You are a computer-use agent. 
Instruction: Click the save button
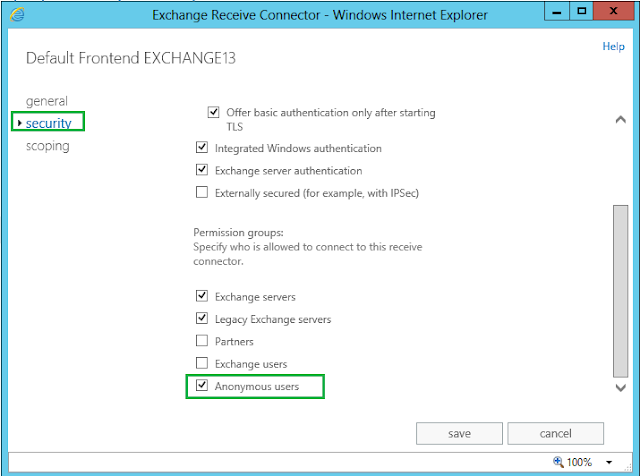(x=459, y=433)
